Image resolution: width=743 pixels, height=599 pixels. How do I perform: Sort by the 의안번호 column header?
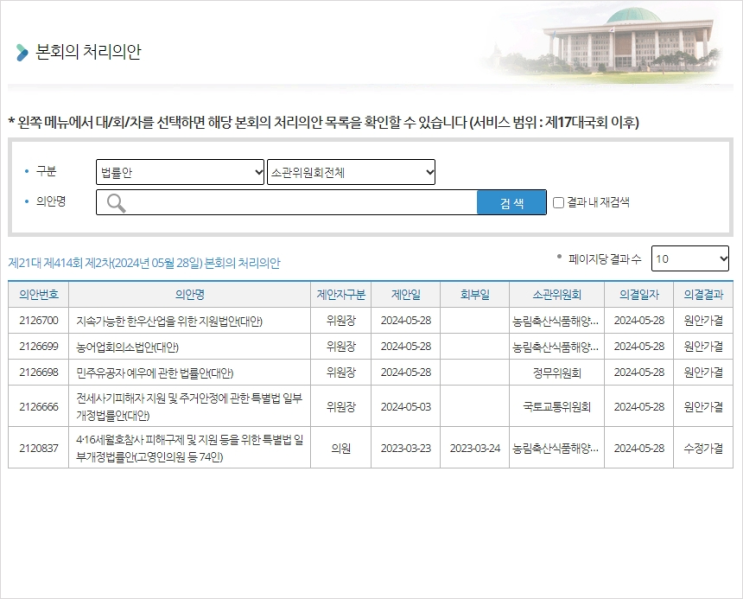point(39,295)
